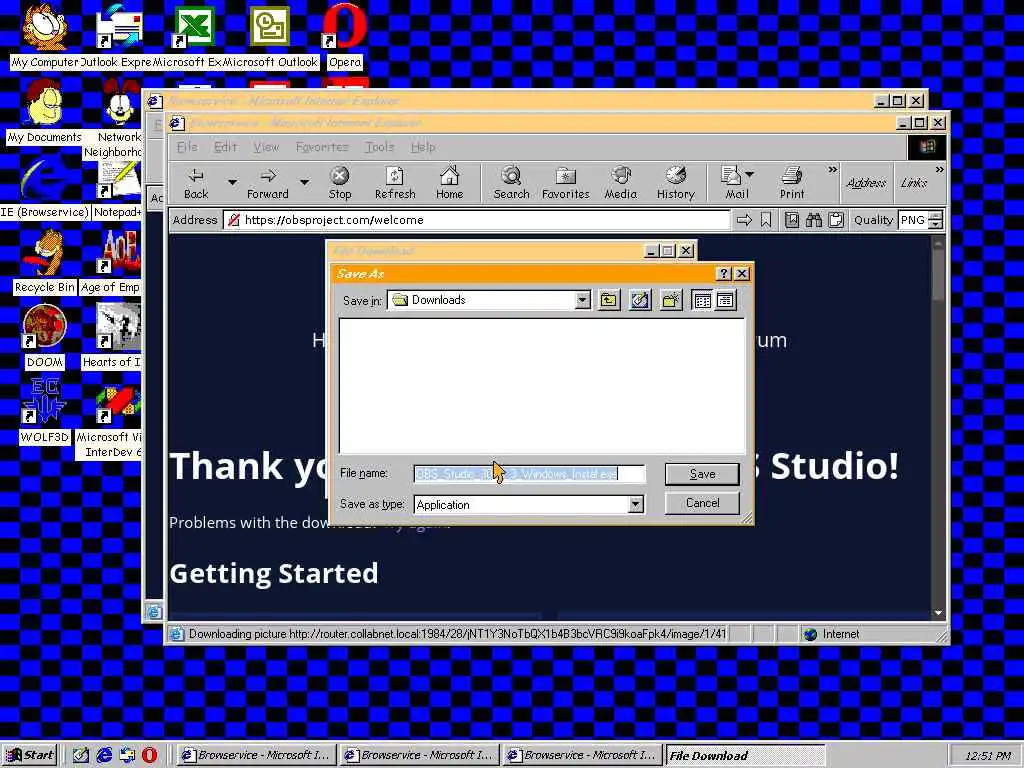
Task: Click the Print toolbar icon
Action: [x=792, y=183]
